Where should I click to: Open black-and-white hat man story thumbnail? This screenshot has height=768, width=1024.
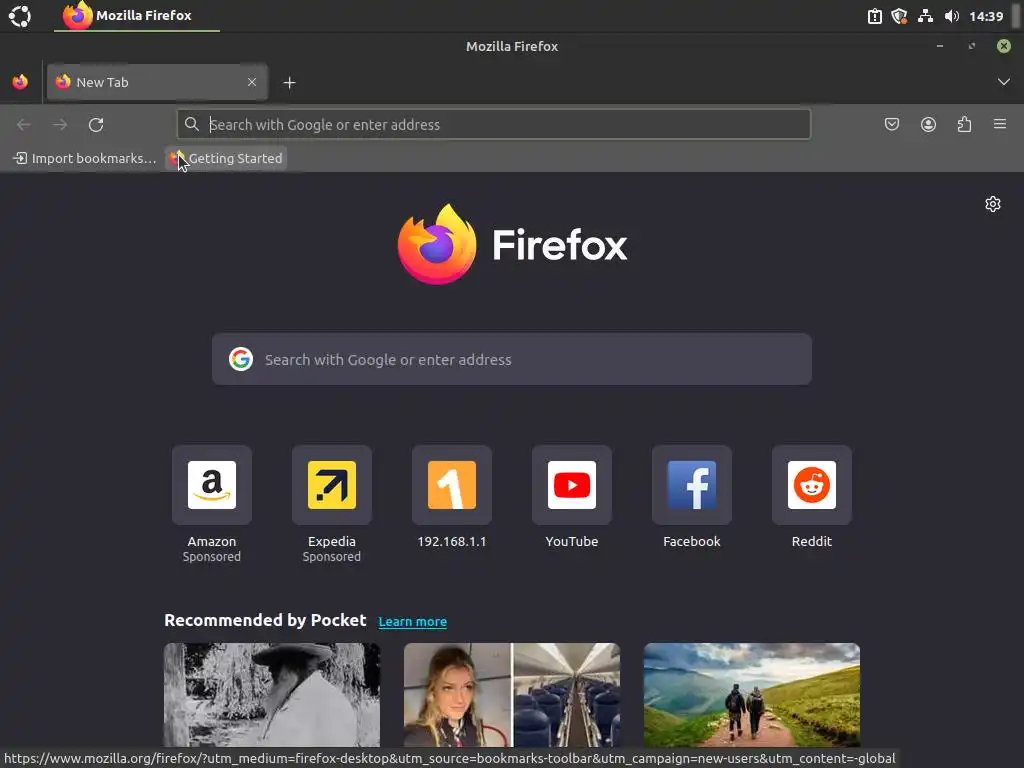point(272,695)
